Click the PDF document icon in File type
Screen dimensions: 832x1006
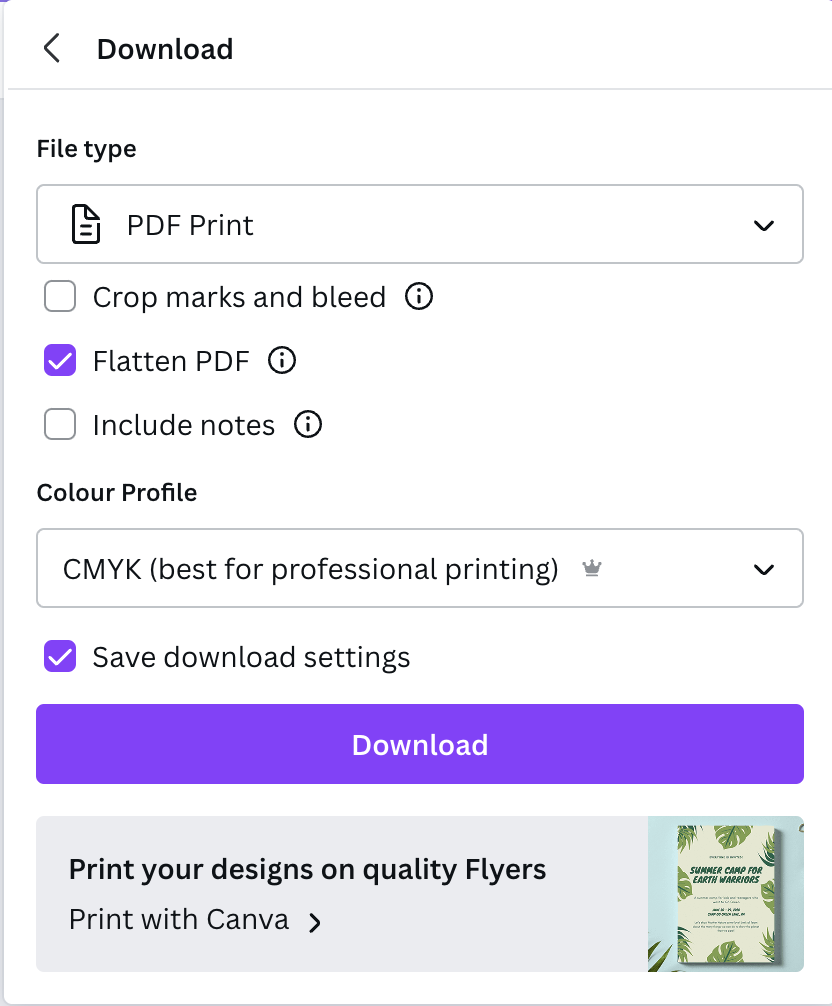point(86,225)
